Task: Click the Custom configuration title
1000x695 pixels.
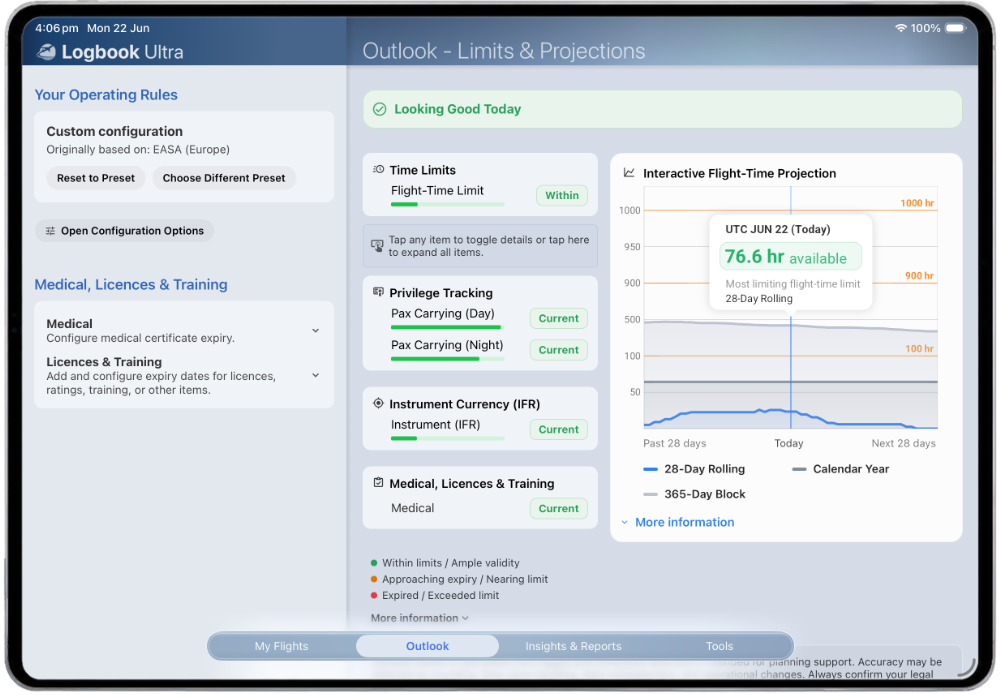Action: click(114, 132)
